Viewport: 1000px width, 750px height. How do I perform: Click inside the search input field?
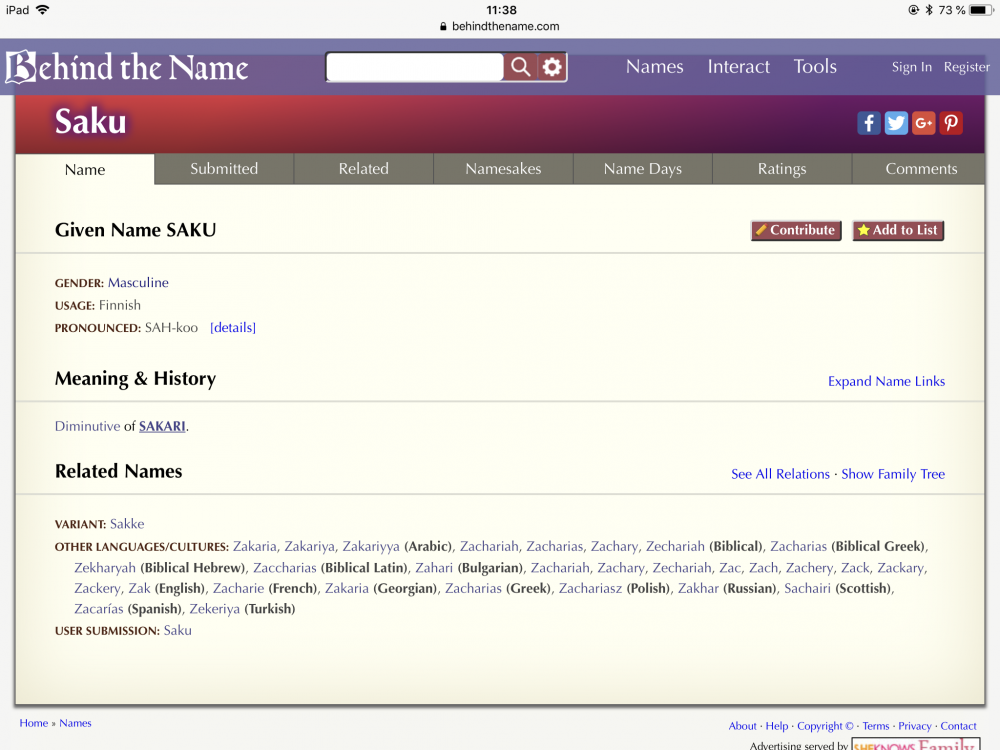(413, 67)
